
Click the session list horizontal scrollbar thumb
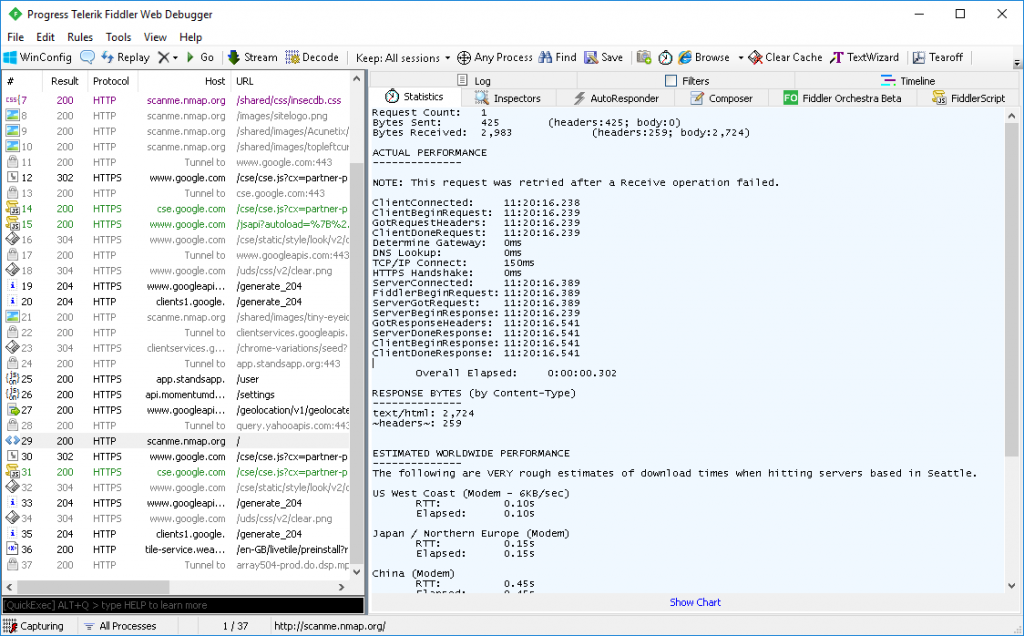pyautogui.click(x=92, y=587)
